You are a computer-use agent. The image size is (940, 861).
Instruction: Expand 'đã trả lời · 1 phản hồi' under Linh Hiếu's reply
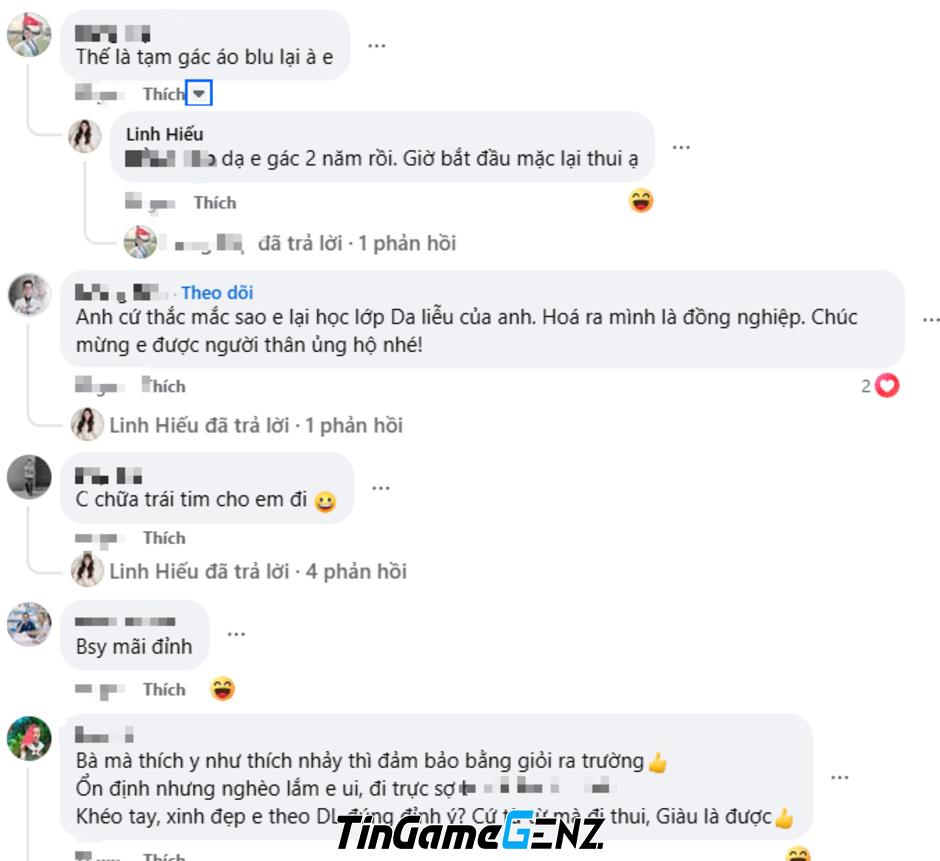(357, 243)
